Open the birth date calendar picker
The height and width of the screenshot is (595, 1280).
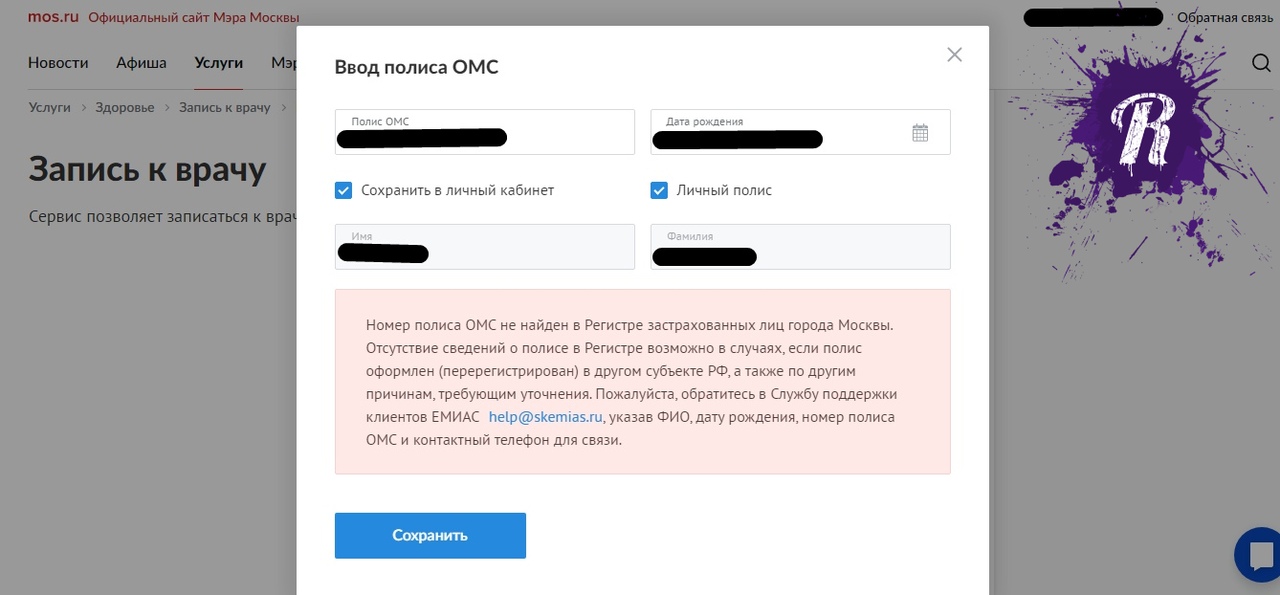(x=920, y=132)
